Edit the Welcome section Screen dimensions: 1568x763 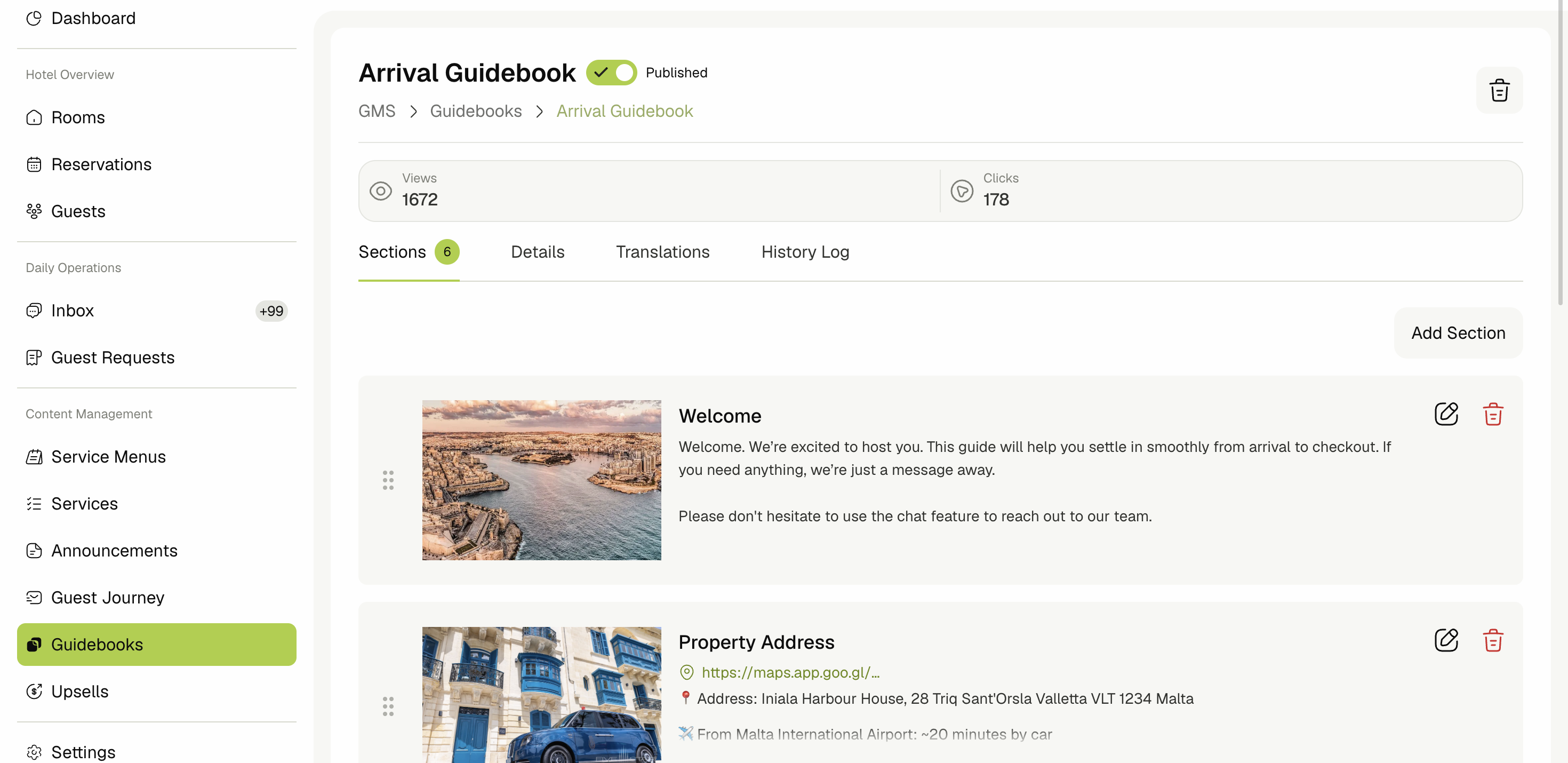(1446, 414)
